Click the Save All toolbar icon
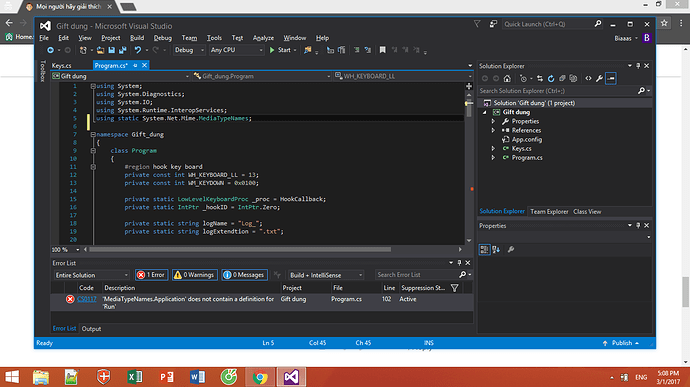The height and width of the screenshot is (387, 690). tap(123, 50)
